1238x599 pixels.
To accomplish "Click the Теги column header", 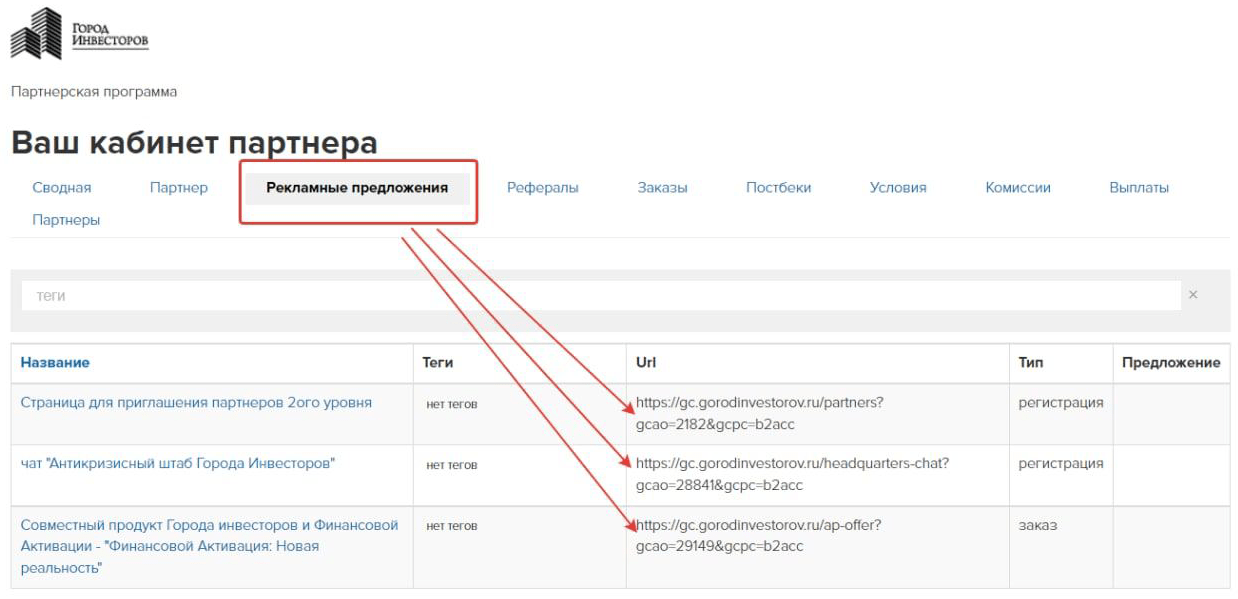I will tap(440, 363).
